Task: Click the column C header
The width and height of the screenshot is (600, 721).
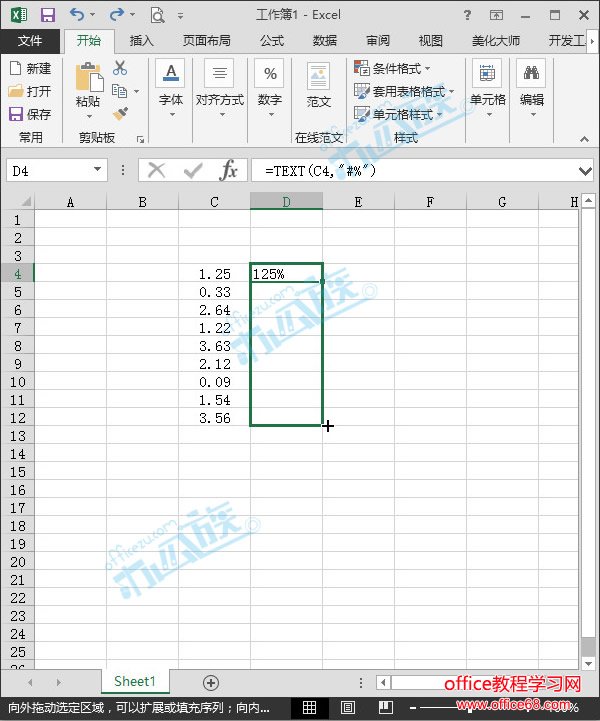Action: pos(214,202)
